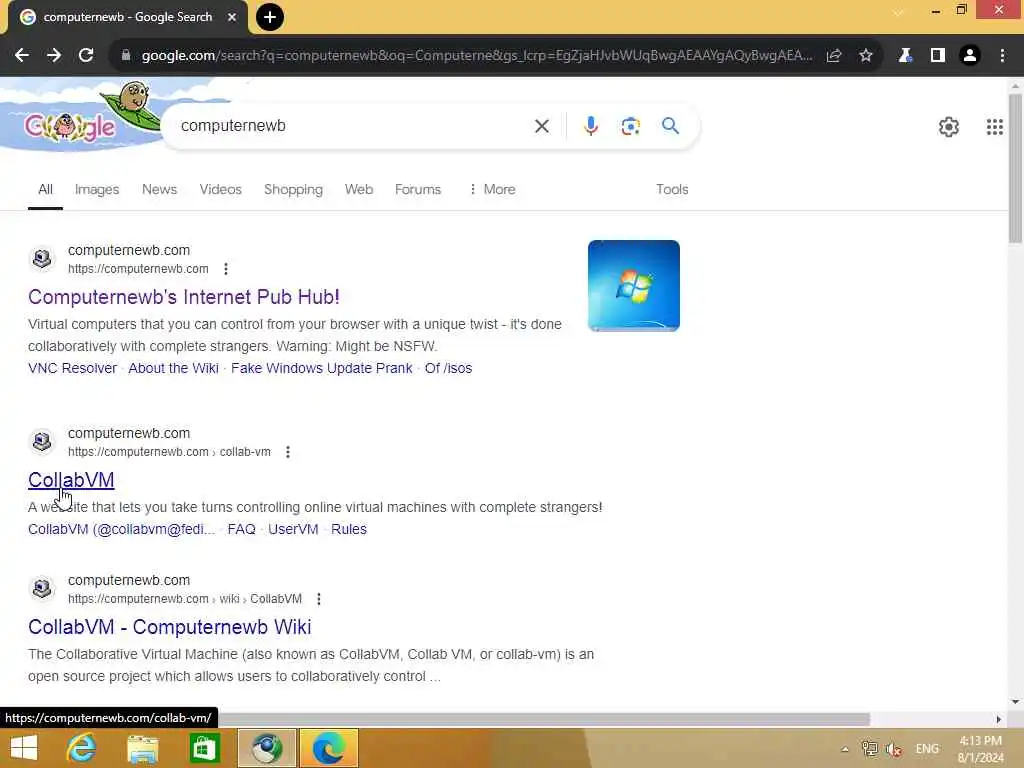The height and width of the screenshot is (768, 1024).
Task: Submit search with magnifying glass icon
Action: click(x=671, y=126)
